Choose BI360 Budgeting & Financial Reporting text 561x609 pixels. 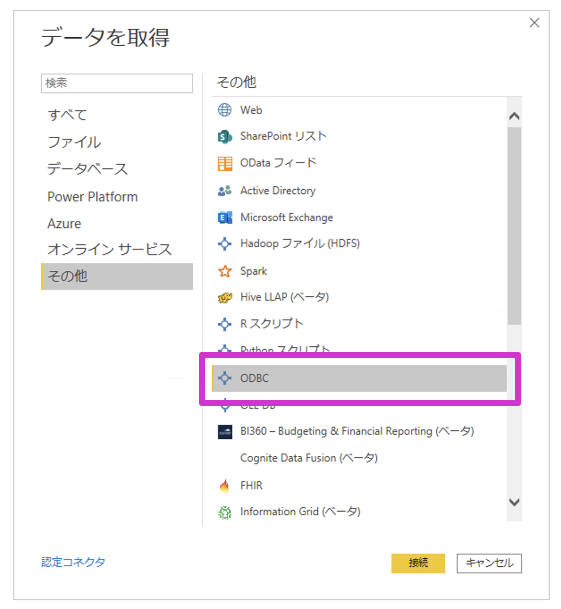point(357,432)
